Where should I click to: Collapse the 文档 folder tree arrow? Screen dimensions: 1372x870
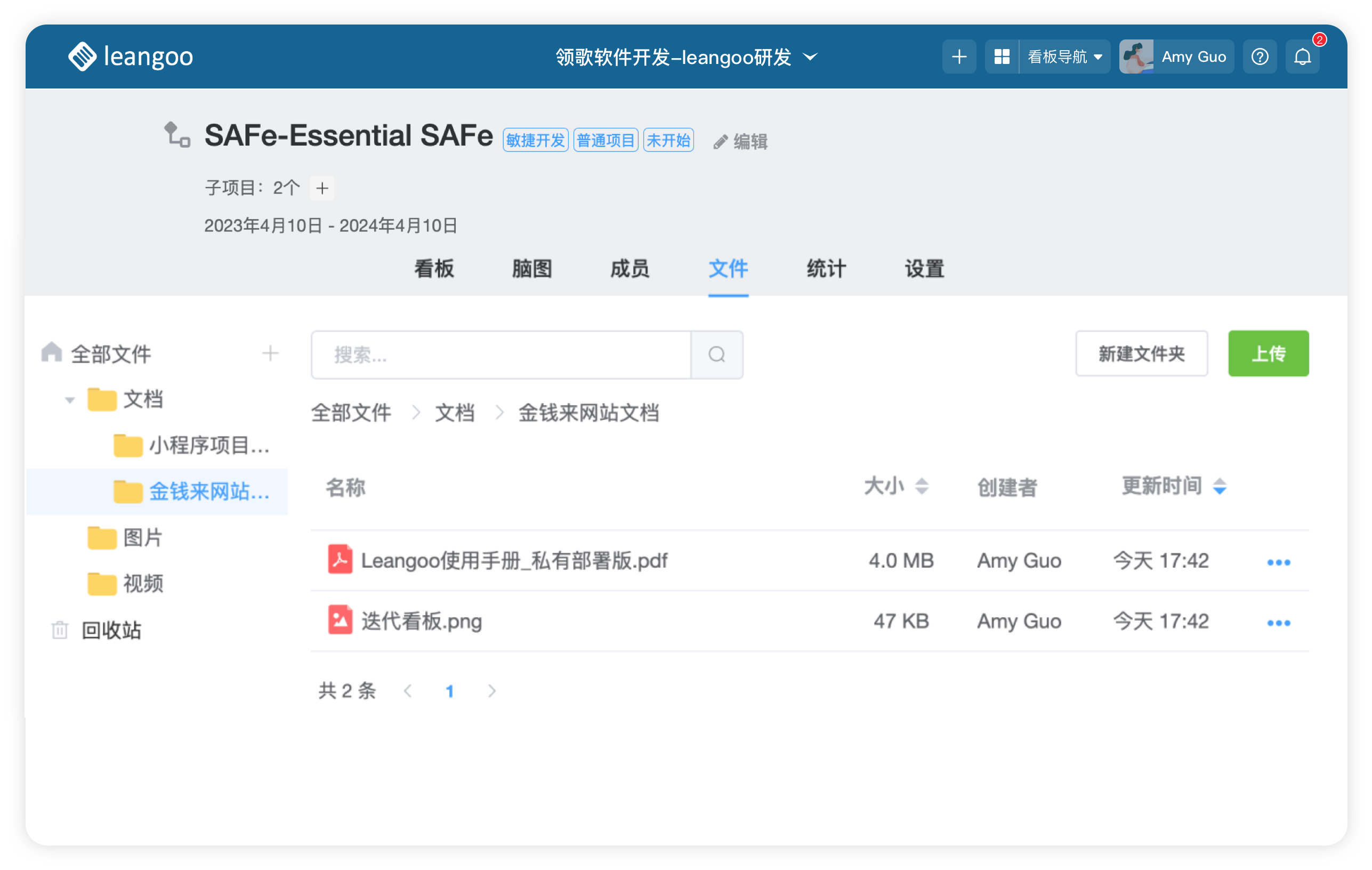(x=70, y=400)
